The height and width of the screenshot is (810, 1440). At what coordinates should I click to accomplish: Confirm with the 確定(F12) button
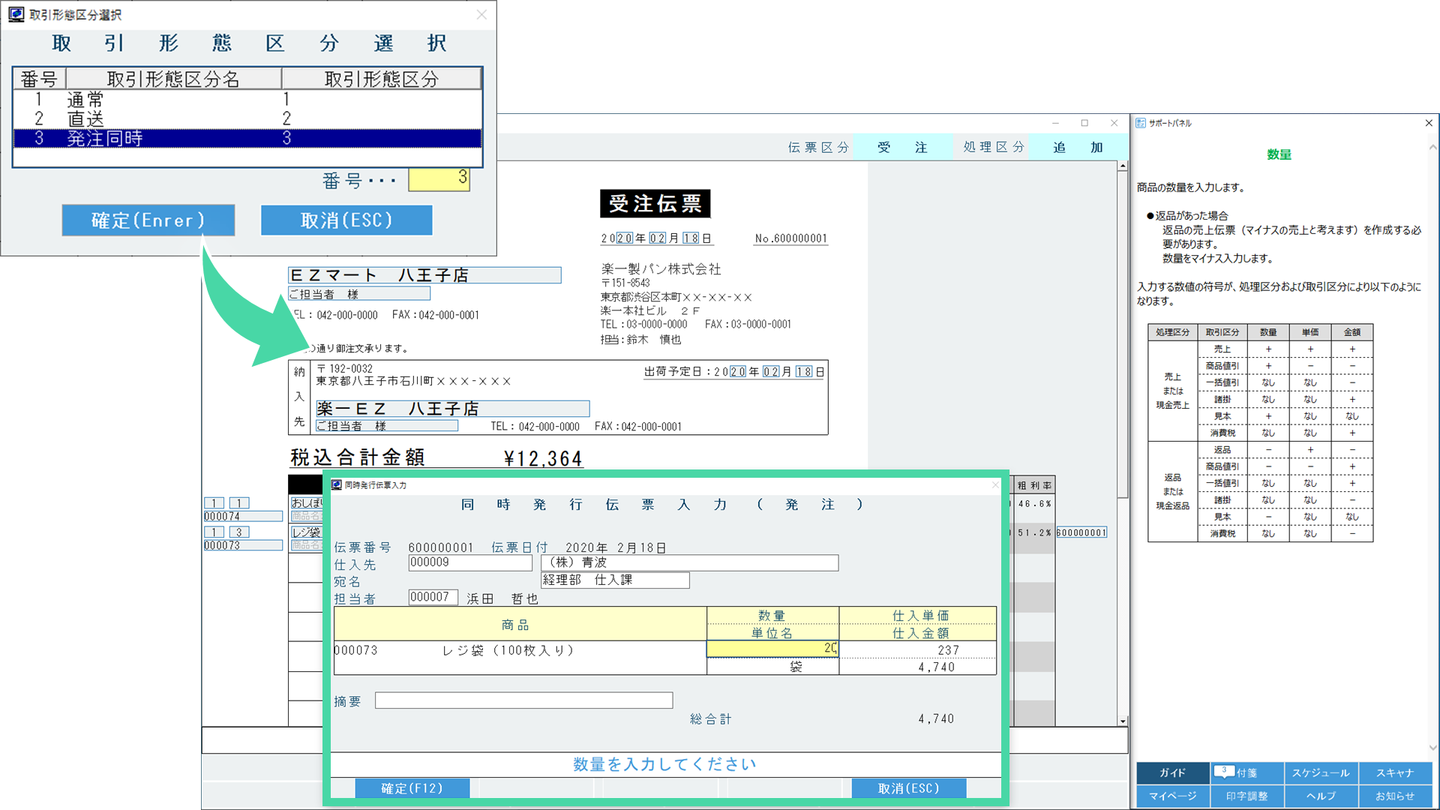coord(412,788)
